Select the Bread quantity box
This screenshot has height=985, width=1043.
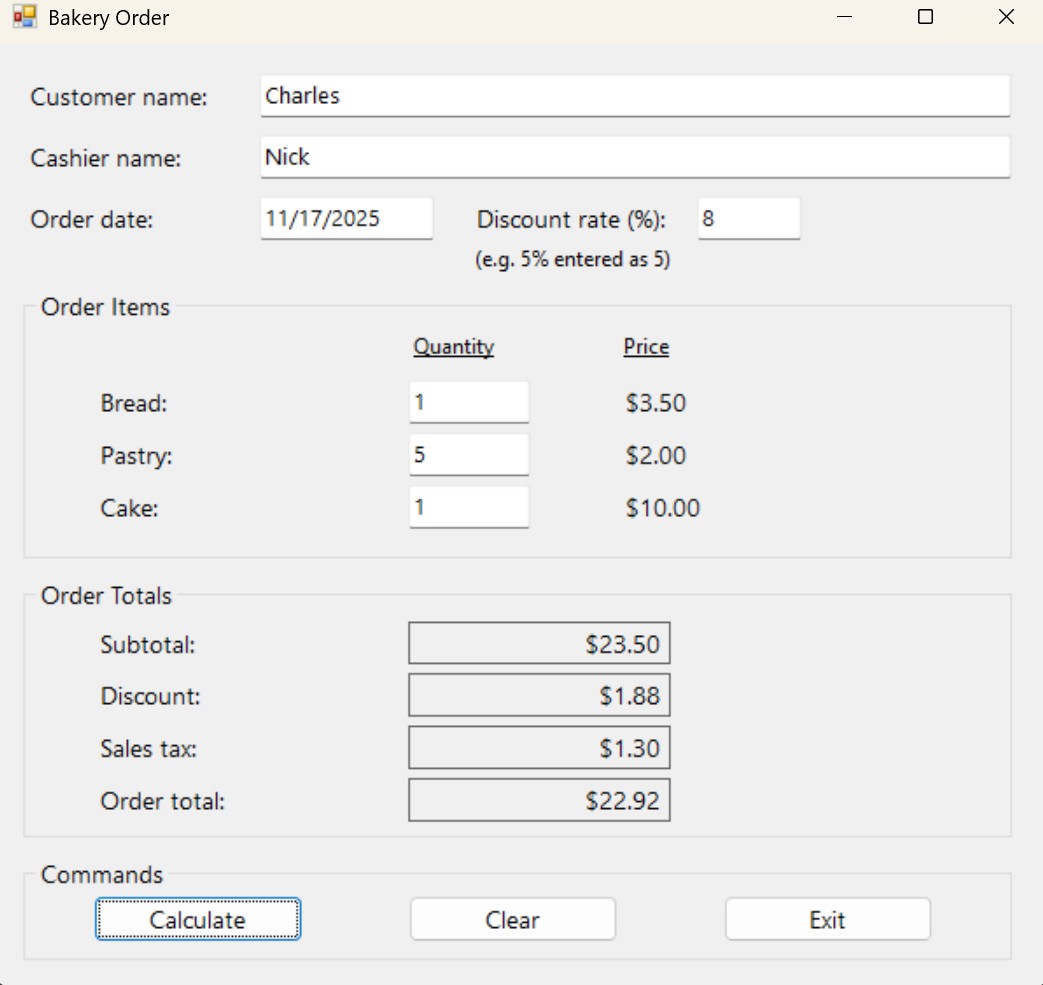point(468,402)
